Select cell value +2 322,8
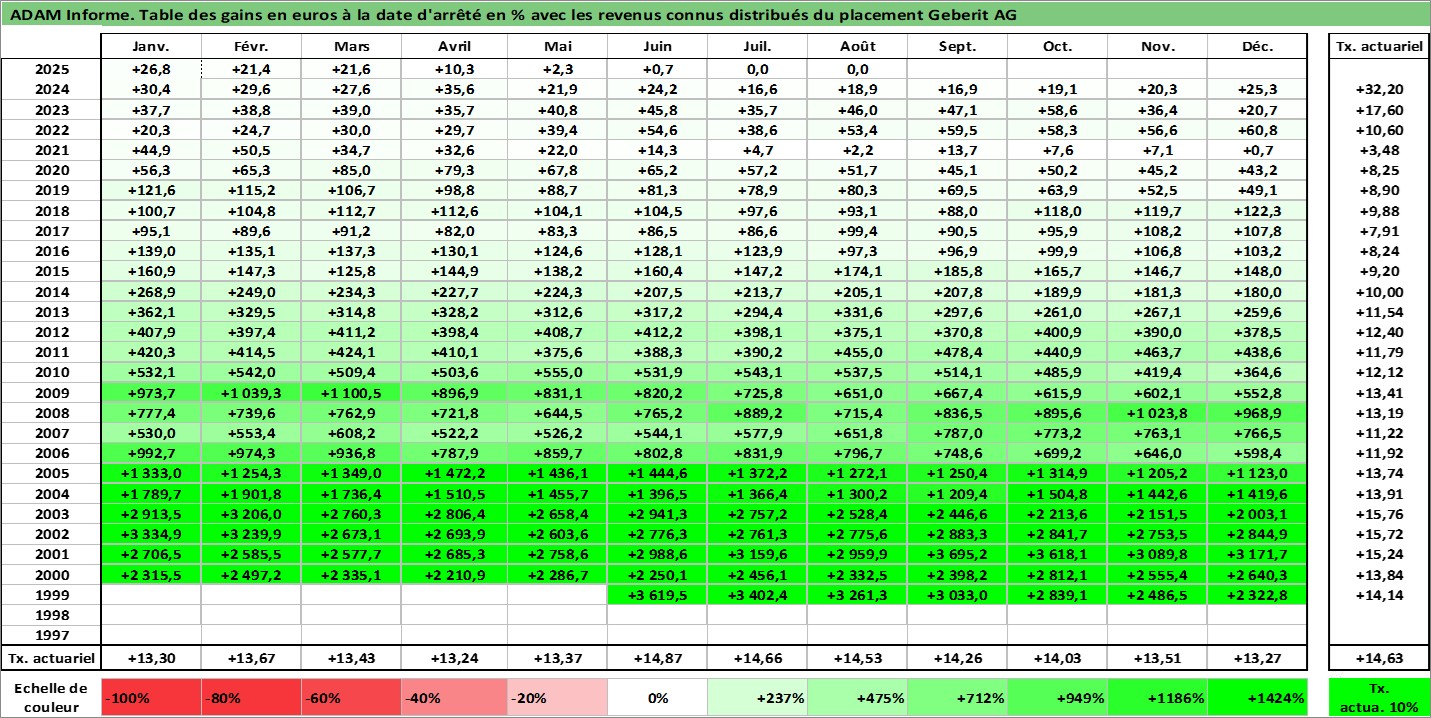Screen dimensions: 1431x718 (x=1258, y=594)
